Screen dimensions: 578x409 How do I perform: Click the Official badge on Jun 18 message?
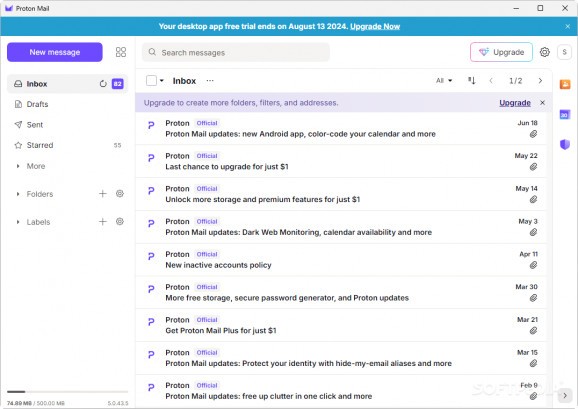point(207,123)
